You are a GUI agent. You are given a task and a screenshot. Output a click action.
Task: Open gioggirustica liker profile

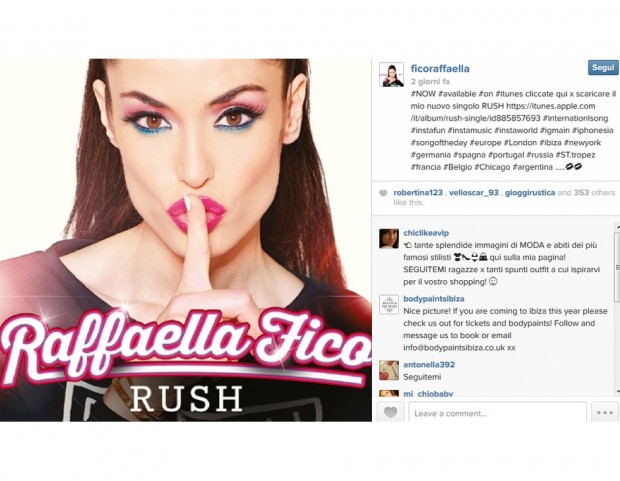point(530,193)
